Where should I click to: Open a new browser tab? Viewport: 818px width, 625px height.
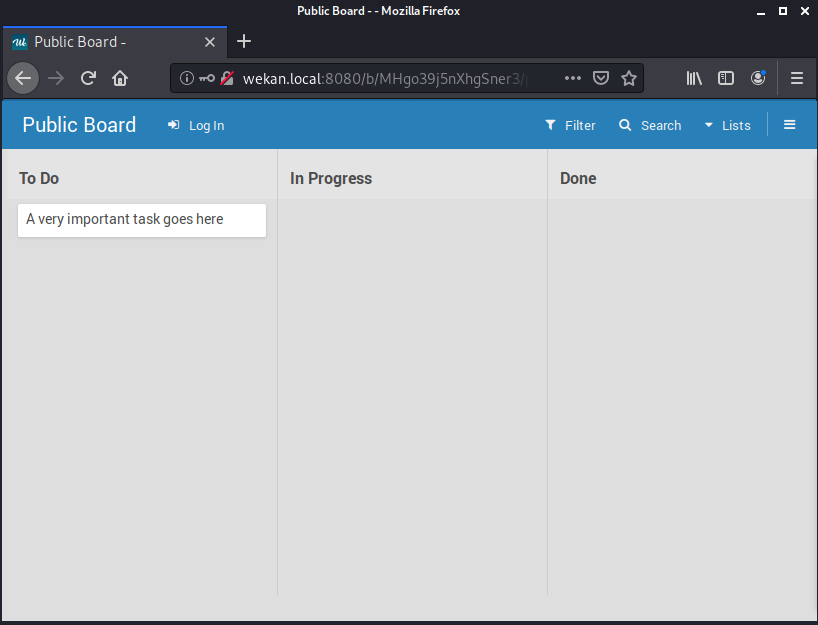point(244,42)
